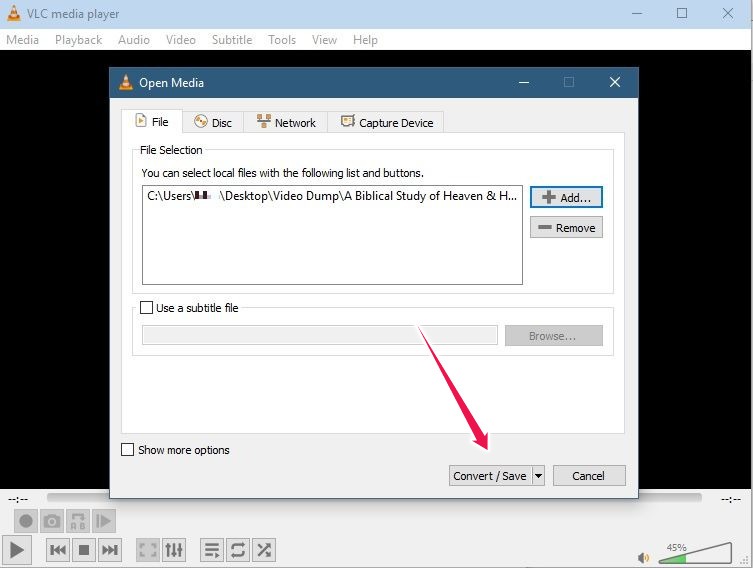The width and height of the screenshot is (753, 568).
Task: Open the Subtitle menu
Action: 232,40
